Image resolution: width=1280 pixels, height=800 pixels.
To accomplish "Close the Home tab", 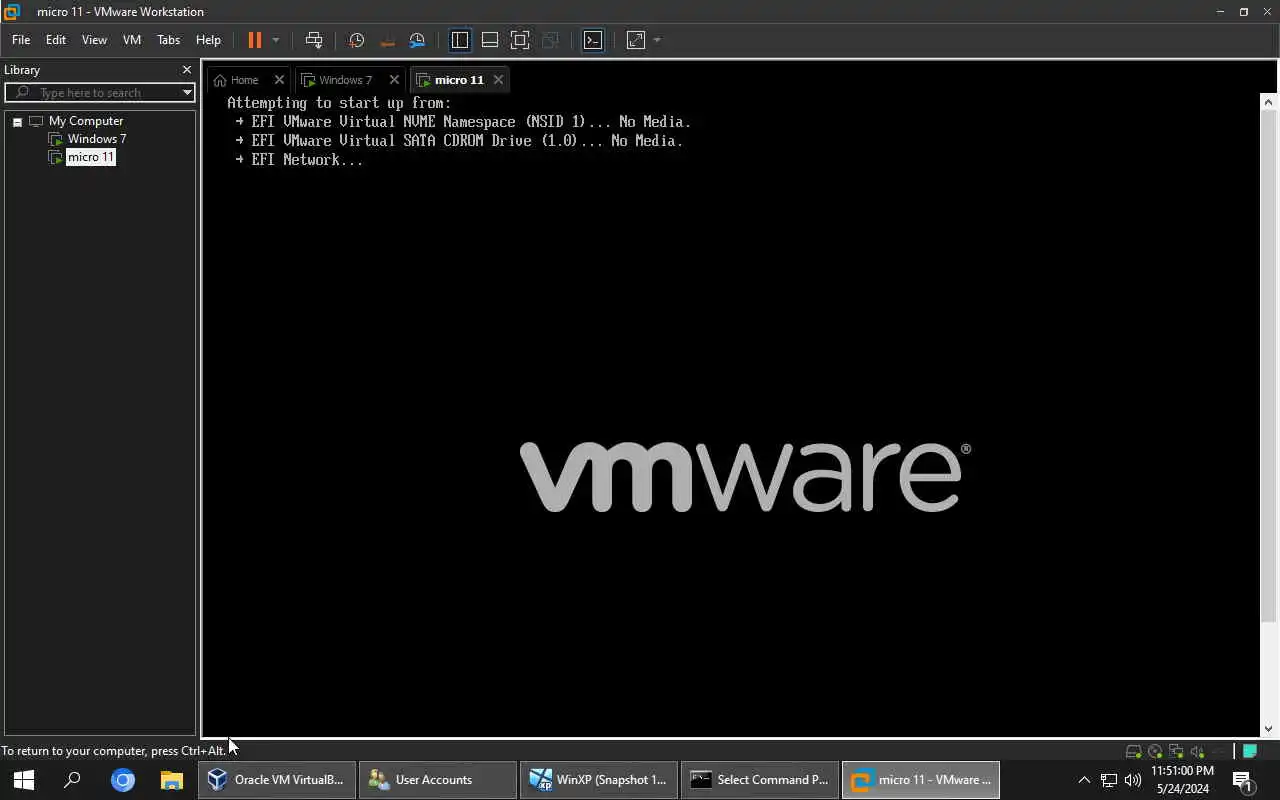I will coord(279,80).
